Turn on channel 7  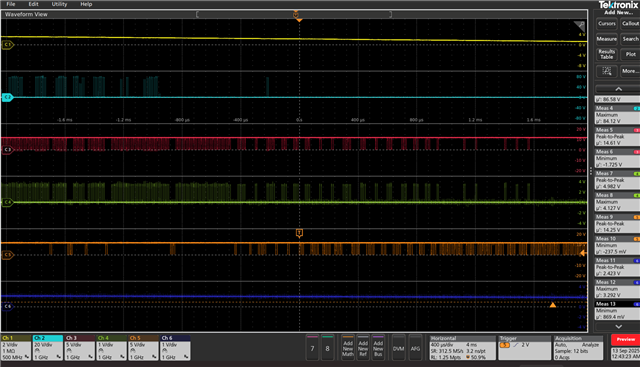point(312,348)
